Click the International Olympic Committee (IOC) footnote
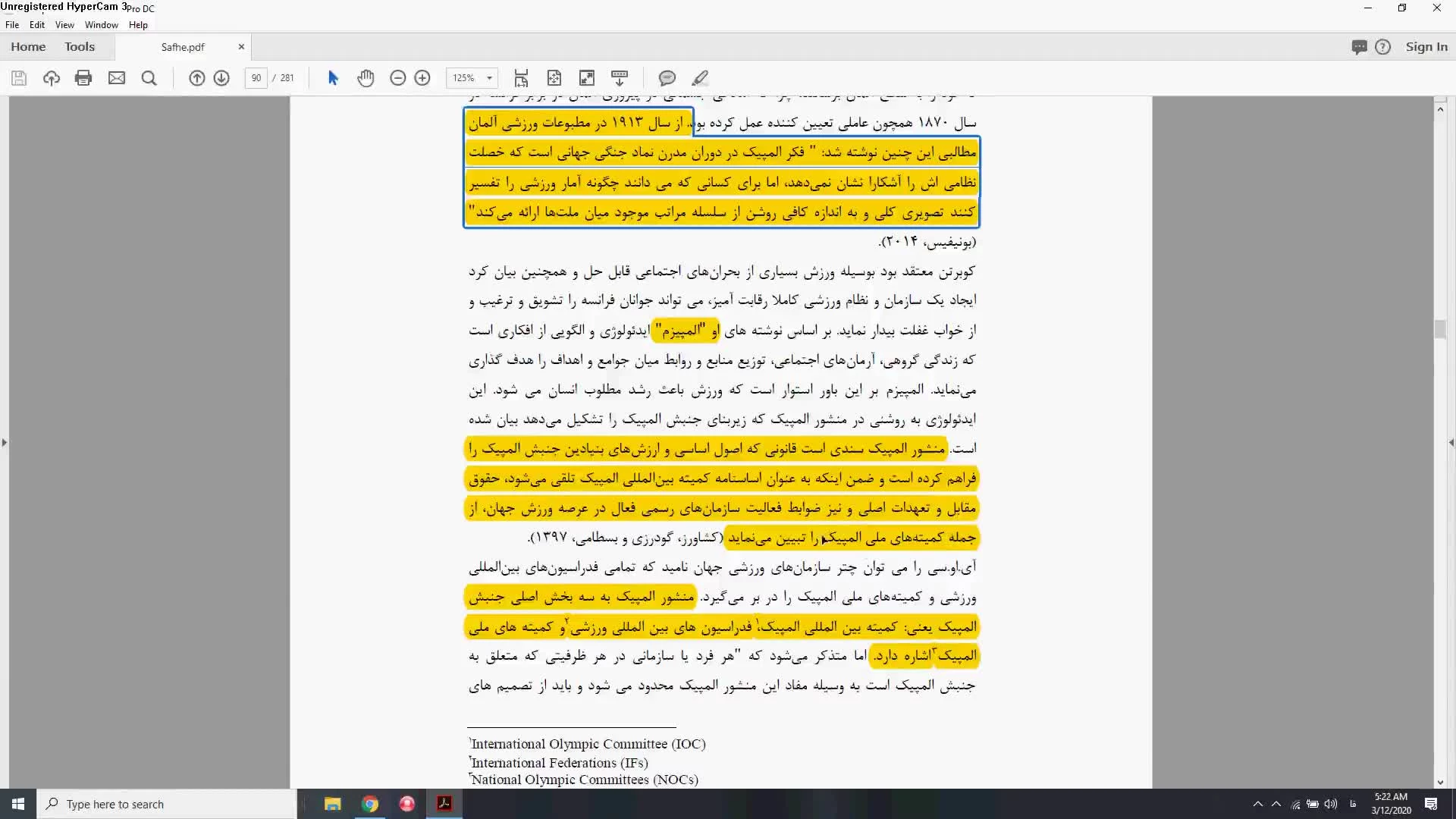 click(588, 744)
